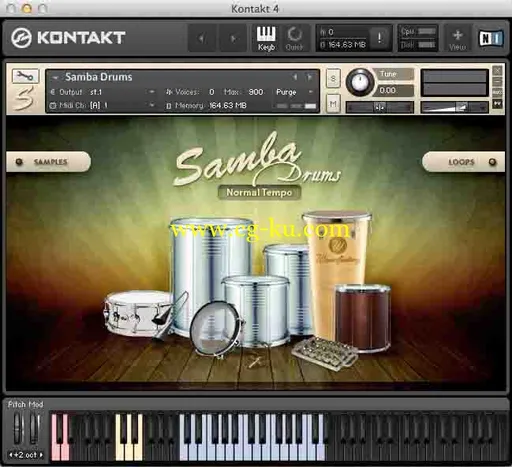This screenshot has height=467, width=512.
Task: Shift keyboard octave up with right arrow
Action: coord(41,455)
